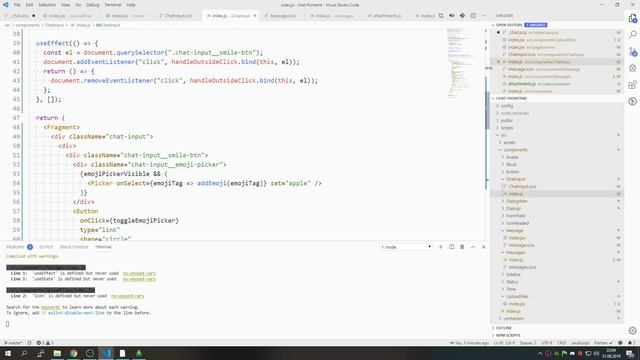Viewport: 640px width, 360px height.
Task: Click the compare changes editor action icon
Action: coord(441,16)
